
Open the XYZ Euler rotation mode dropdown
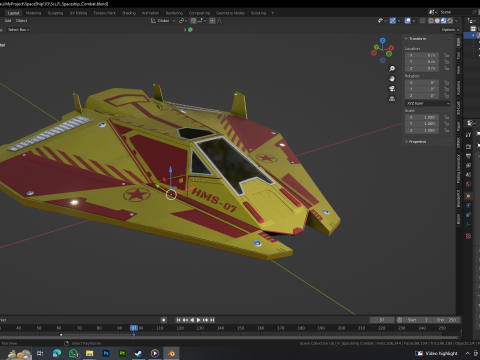428,103
